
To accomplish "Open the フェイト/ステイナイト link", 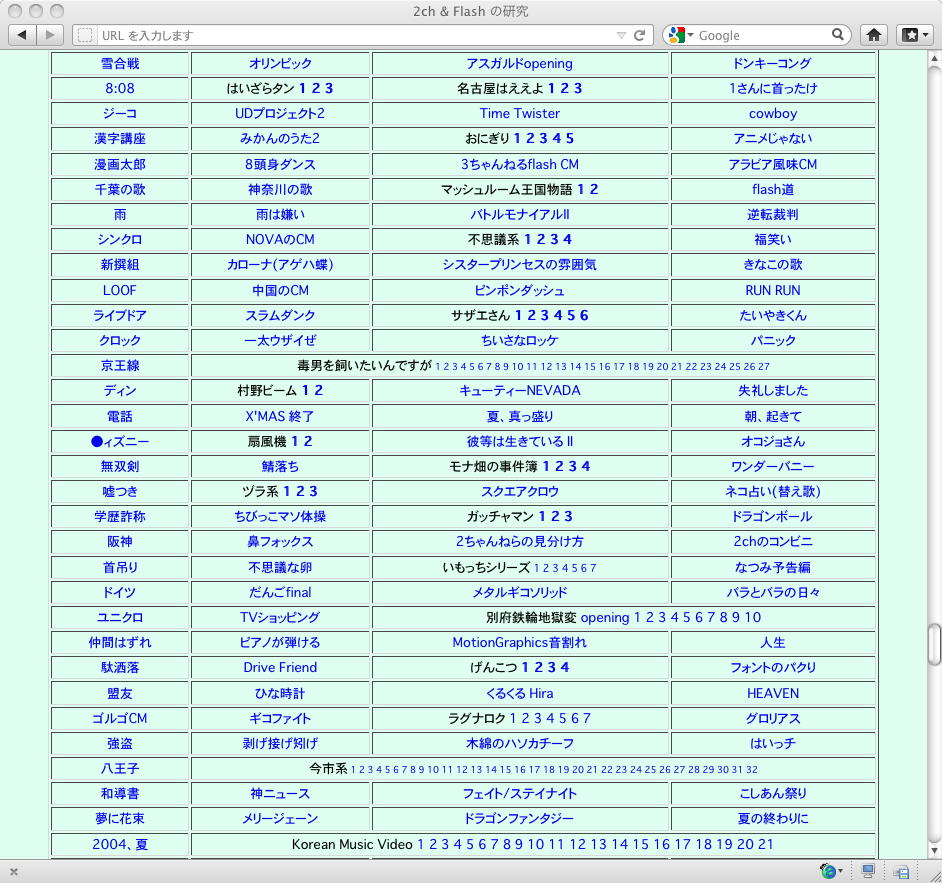I will 520,794.
